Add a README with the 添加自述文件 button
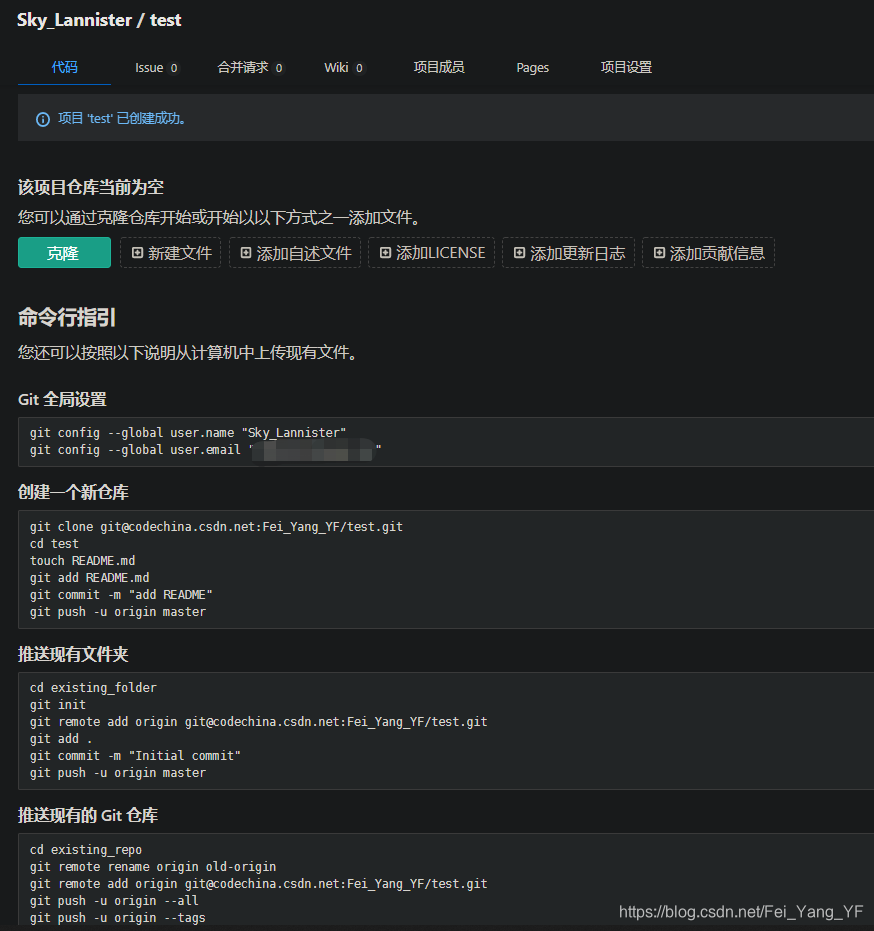This screenshot has width=874, height=931. [x=294, y=253]
